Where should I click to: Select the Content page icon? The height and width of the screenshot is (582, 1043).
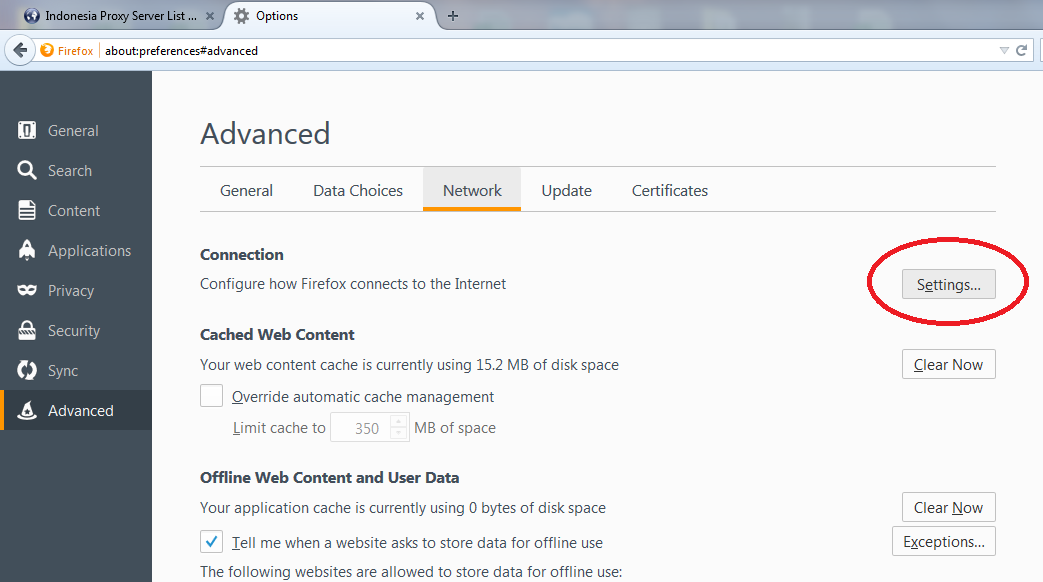[28, 211]
